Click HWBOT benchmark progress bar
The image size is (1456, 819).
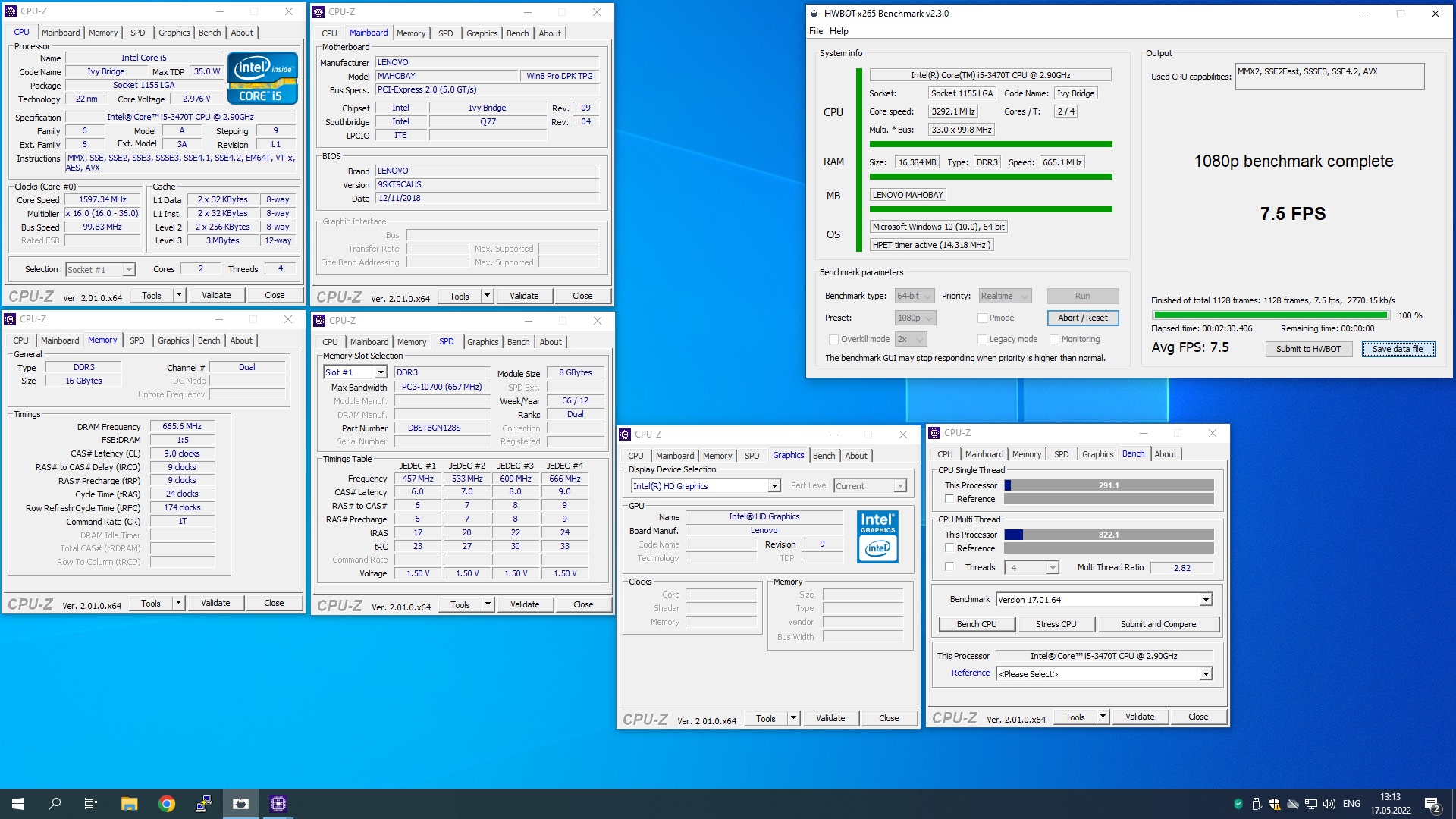1270,315
